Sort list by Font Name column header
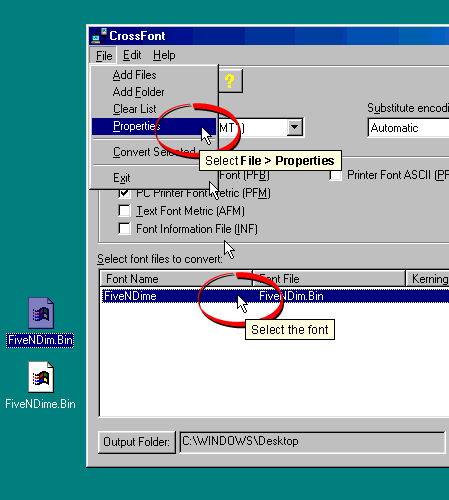Image resolution: width=449 pixels, height=500 pixels. tap(176, 279)
